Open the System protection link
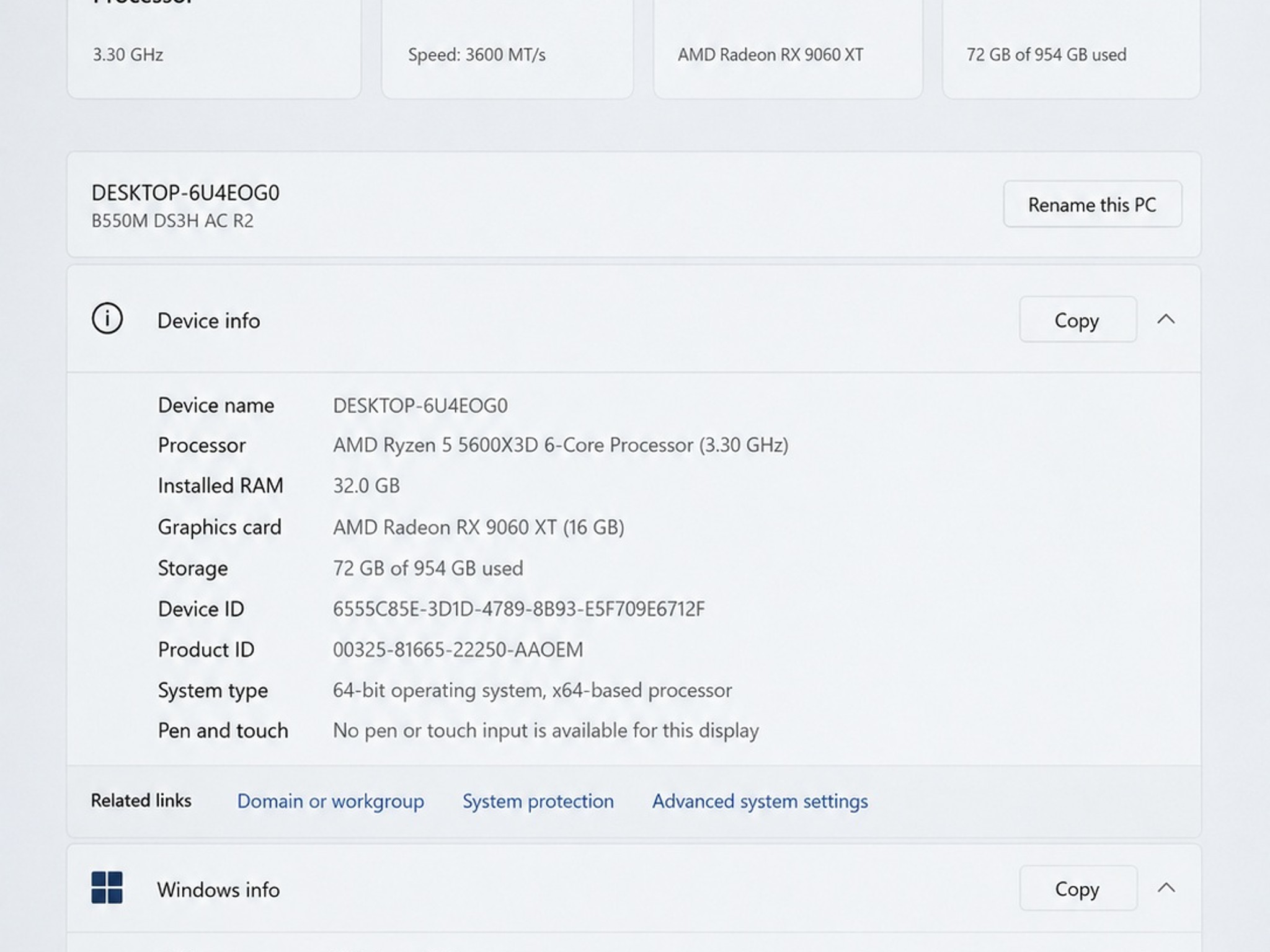The height and width of the screenshot is (952, 1270). pyautogui.click(x=538, y=801)
